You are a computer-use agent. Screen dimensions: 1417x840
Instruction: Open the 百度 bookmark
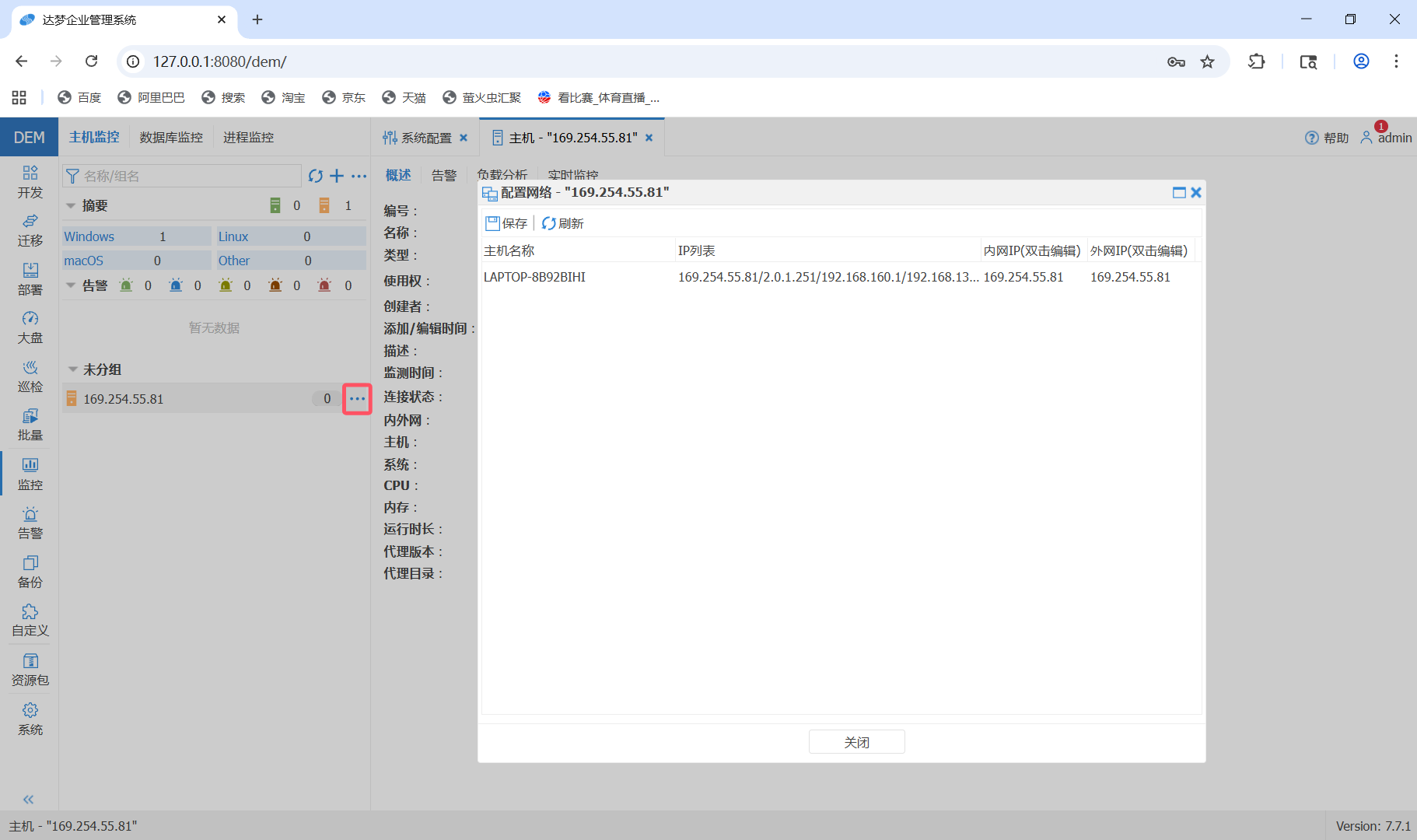(80, 97)
